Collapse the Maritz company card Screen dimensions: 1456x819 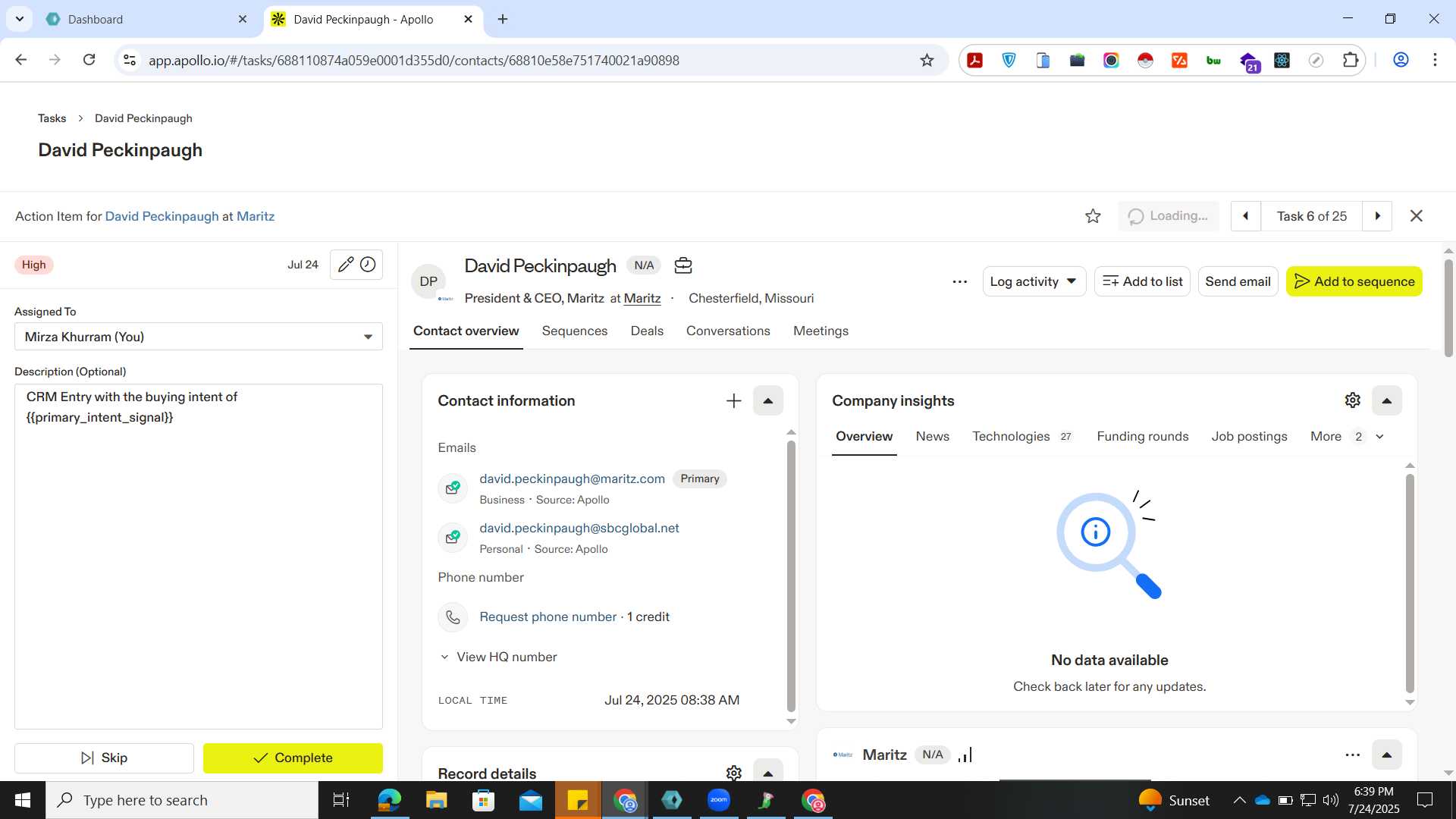(x=1387, y=755)
